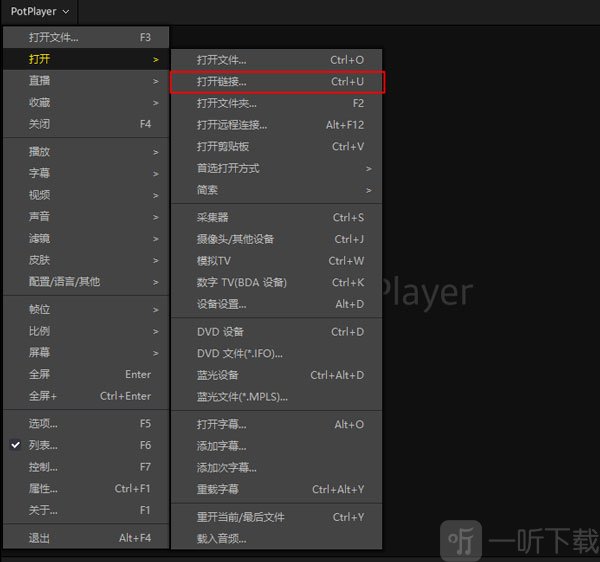Select 打开剪贴板 Ctrl+V
The image size is (600, 562).
point(277,147)
